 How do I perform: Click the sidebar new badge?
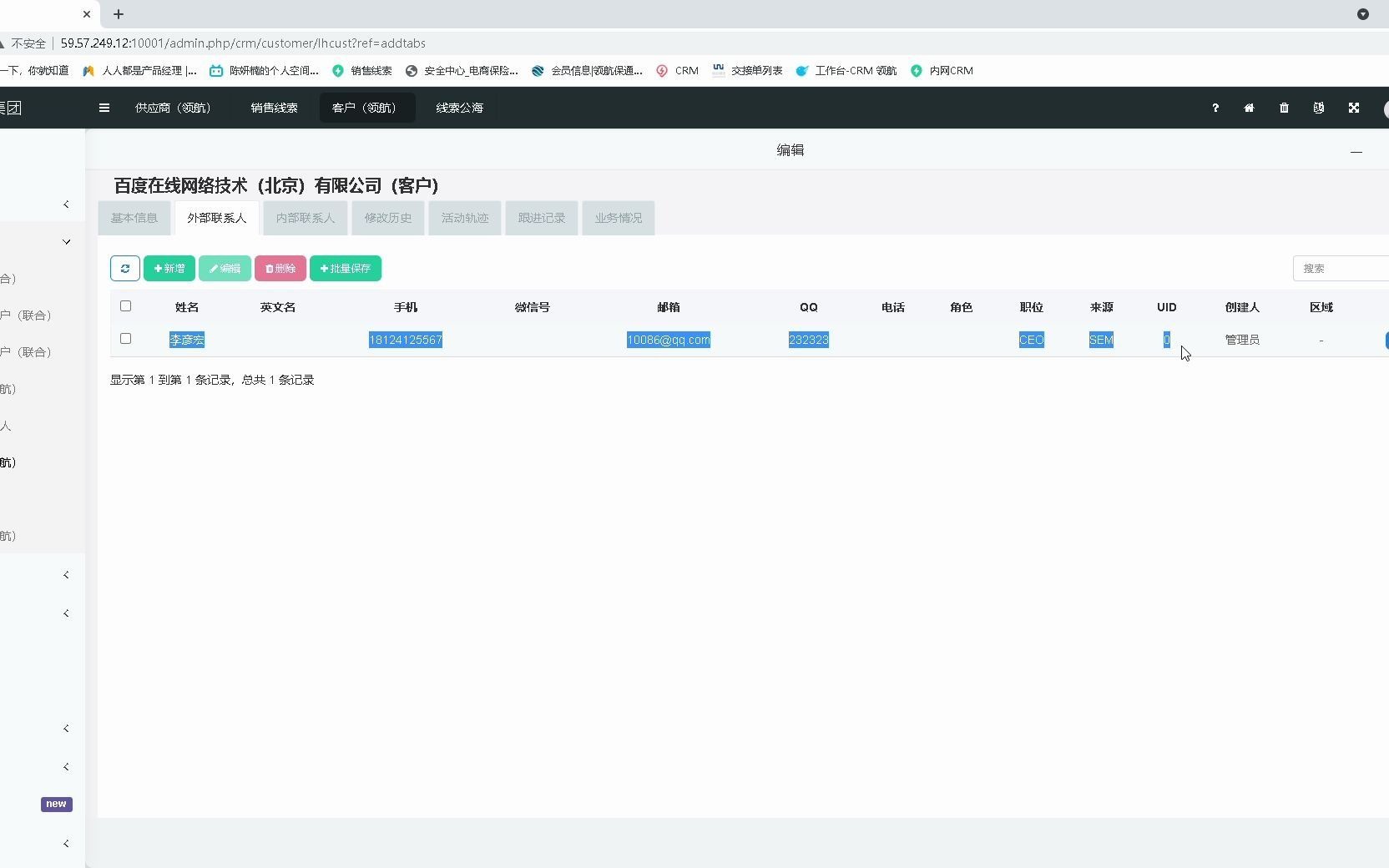click(x=57, y=804)
